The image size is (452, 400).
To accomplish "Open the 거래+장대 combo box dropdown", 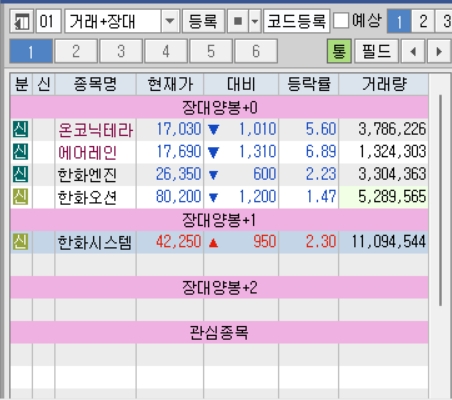I will tap(170, 22).
